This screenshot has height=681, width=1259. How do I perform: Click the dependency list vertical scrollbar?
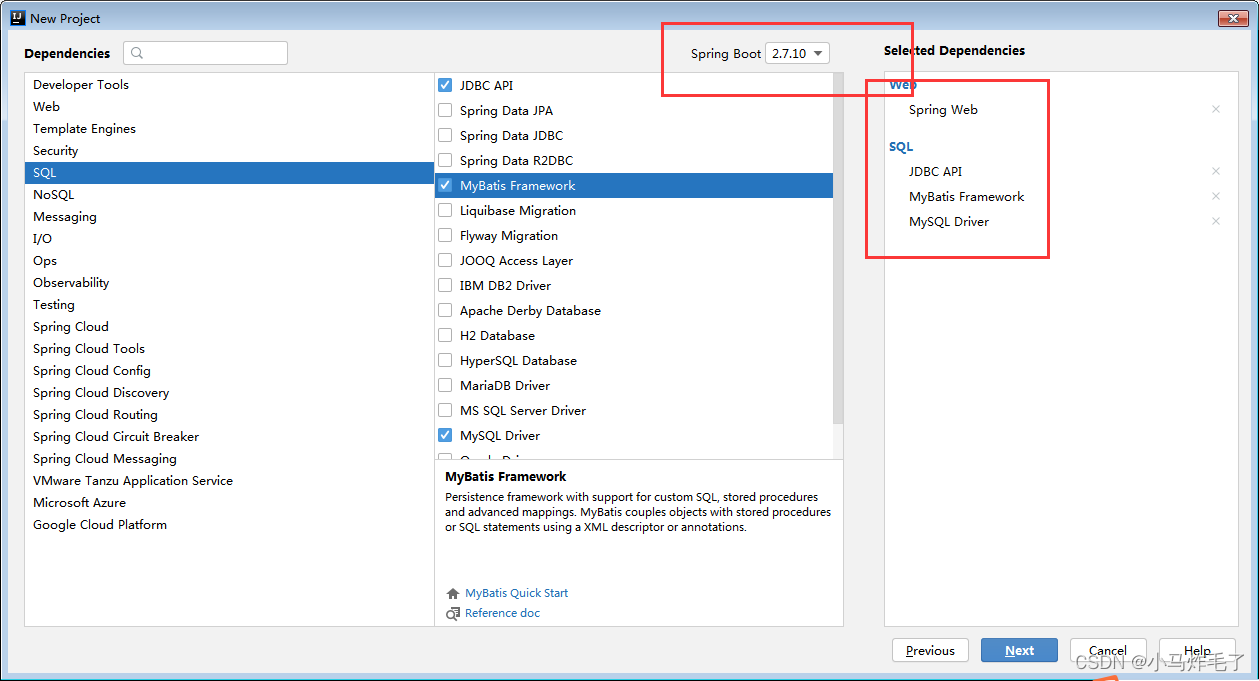click(838, 250)
